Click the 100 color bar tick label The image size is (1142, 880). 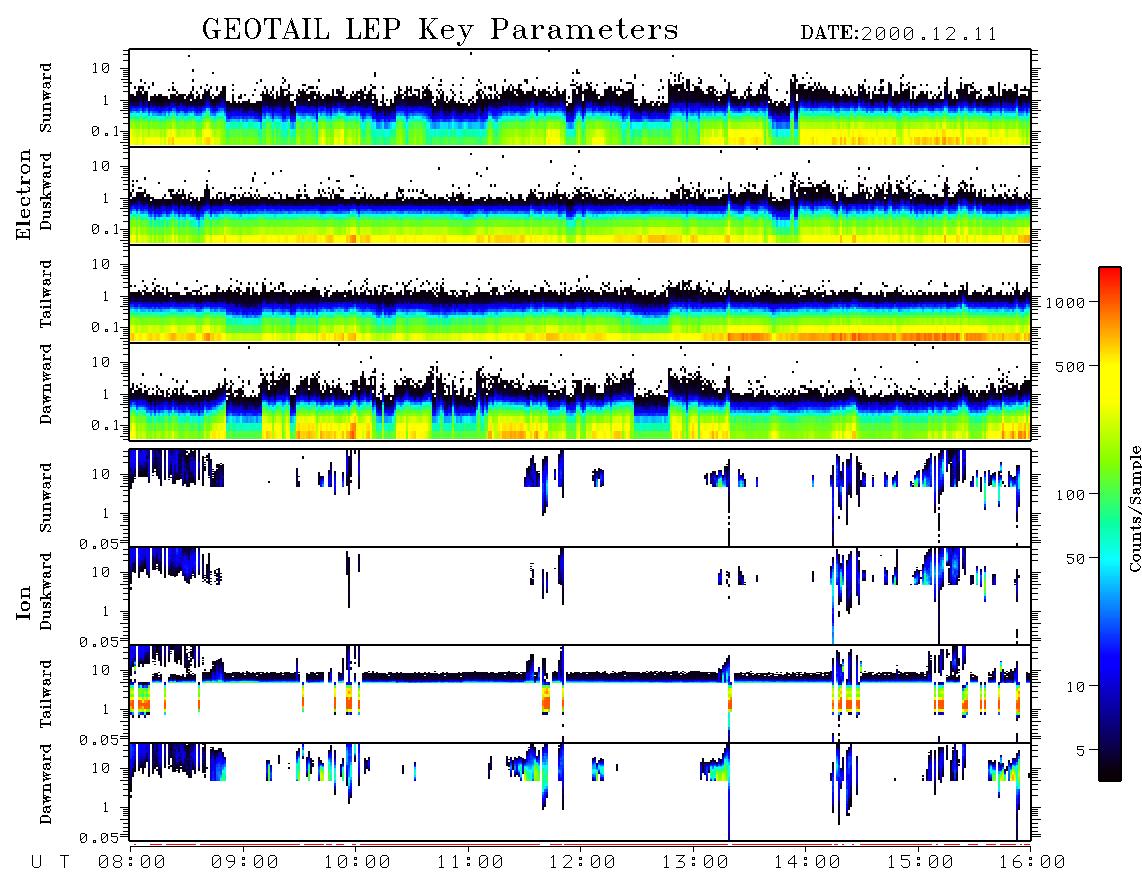1071,495
